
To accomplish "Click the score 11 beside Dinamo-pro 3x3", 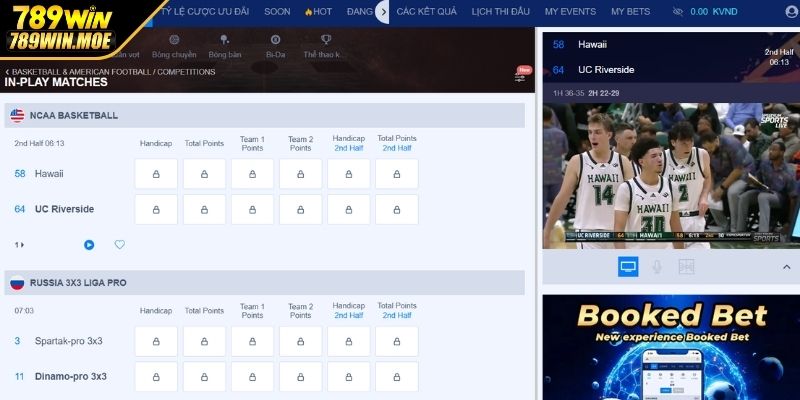I will tap(19, 377).
